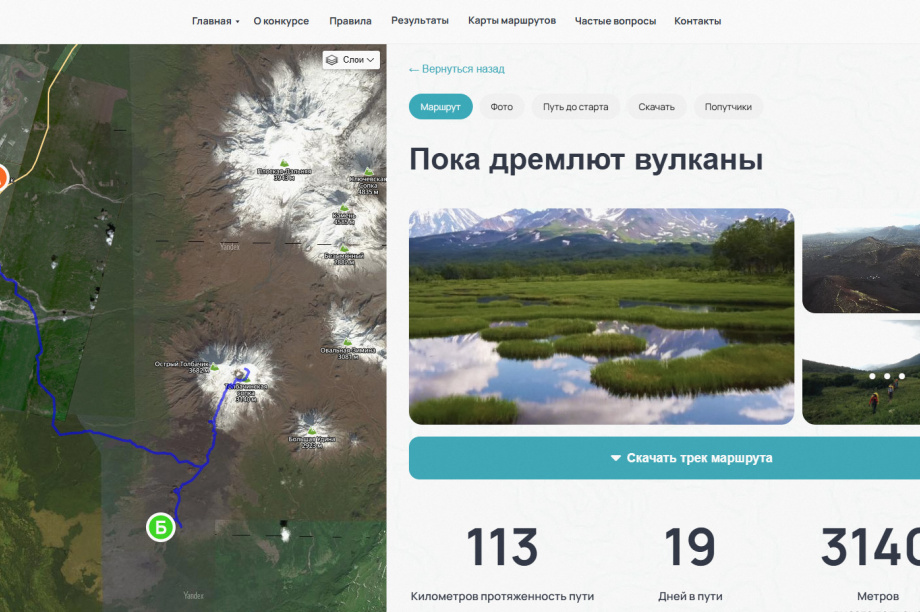920x612 pixels.
Task: Open the Карты маршрутов page
Action: (512, 21)
